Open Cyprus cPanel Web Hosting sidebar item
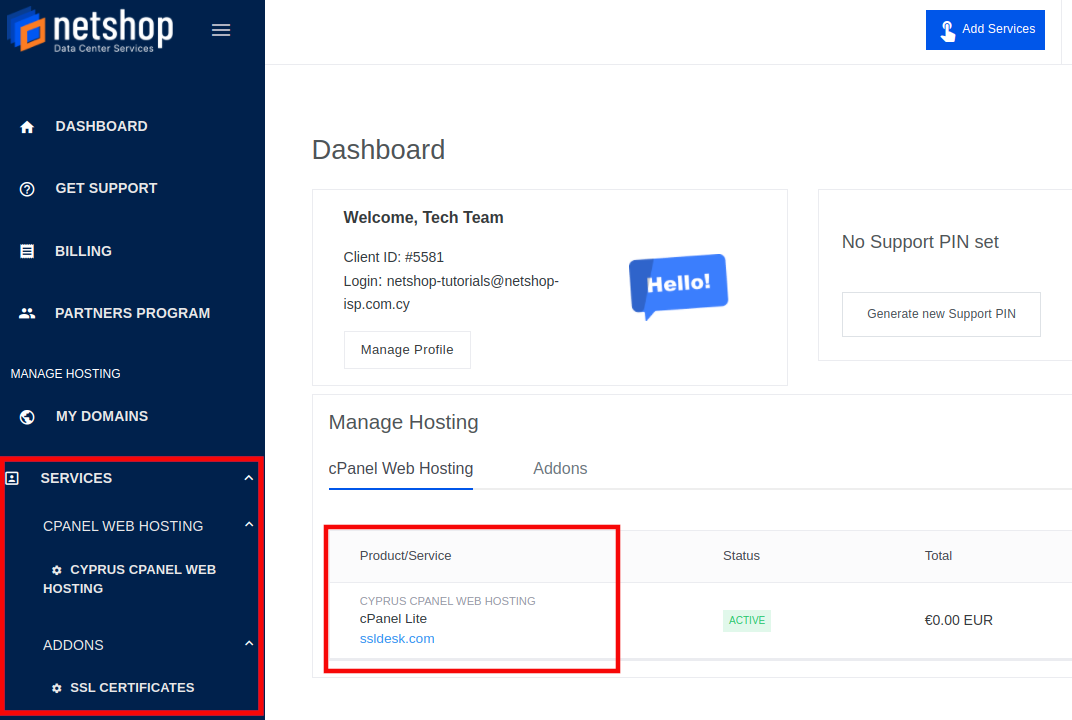This screenshot has height=720, width=1072. point(129,579)
